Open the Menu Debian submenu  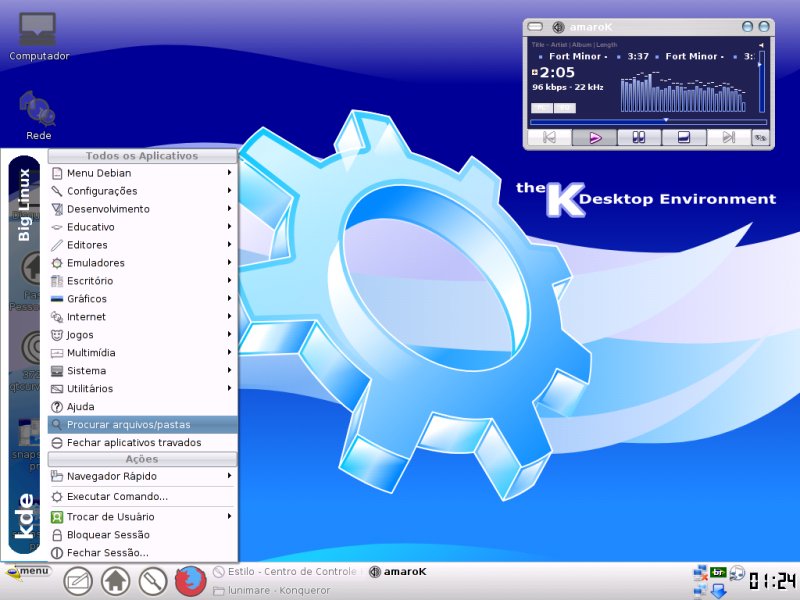142,173
